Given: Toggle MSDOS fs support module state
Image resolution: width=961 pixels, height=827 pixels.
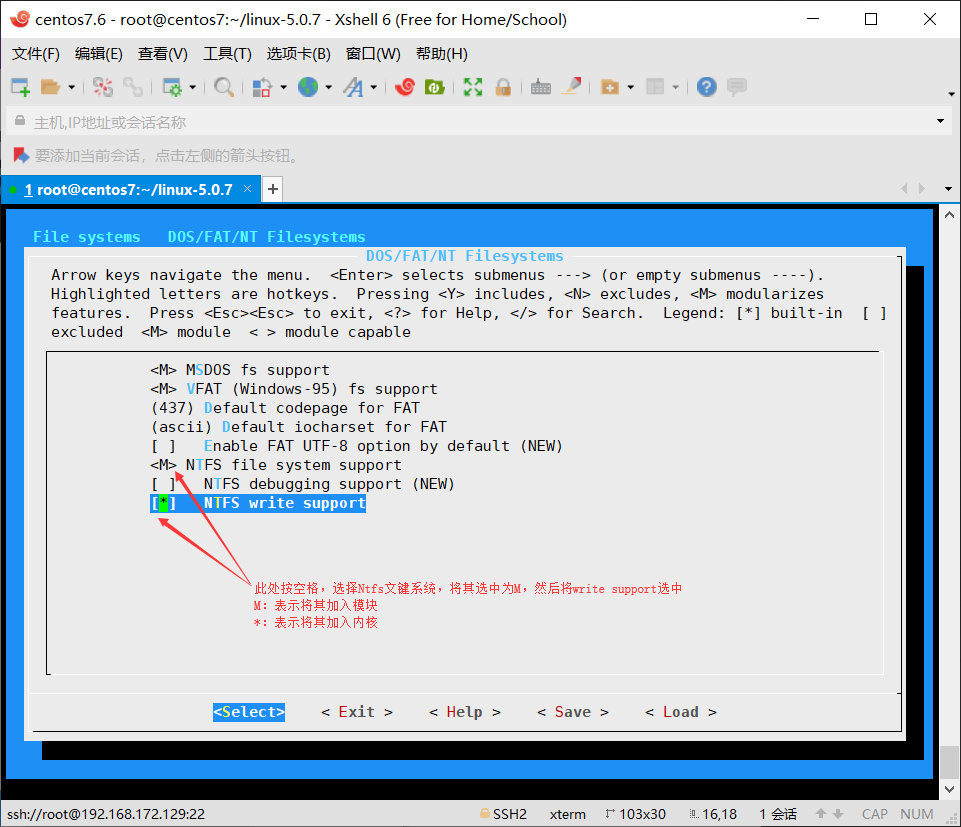Looking at the screenshot, I should pos(164,370).
